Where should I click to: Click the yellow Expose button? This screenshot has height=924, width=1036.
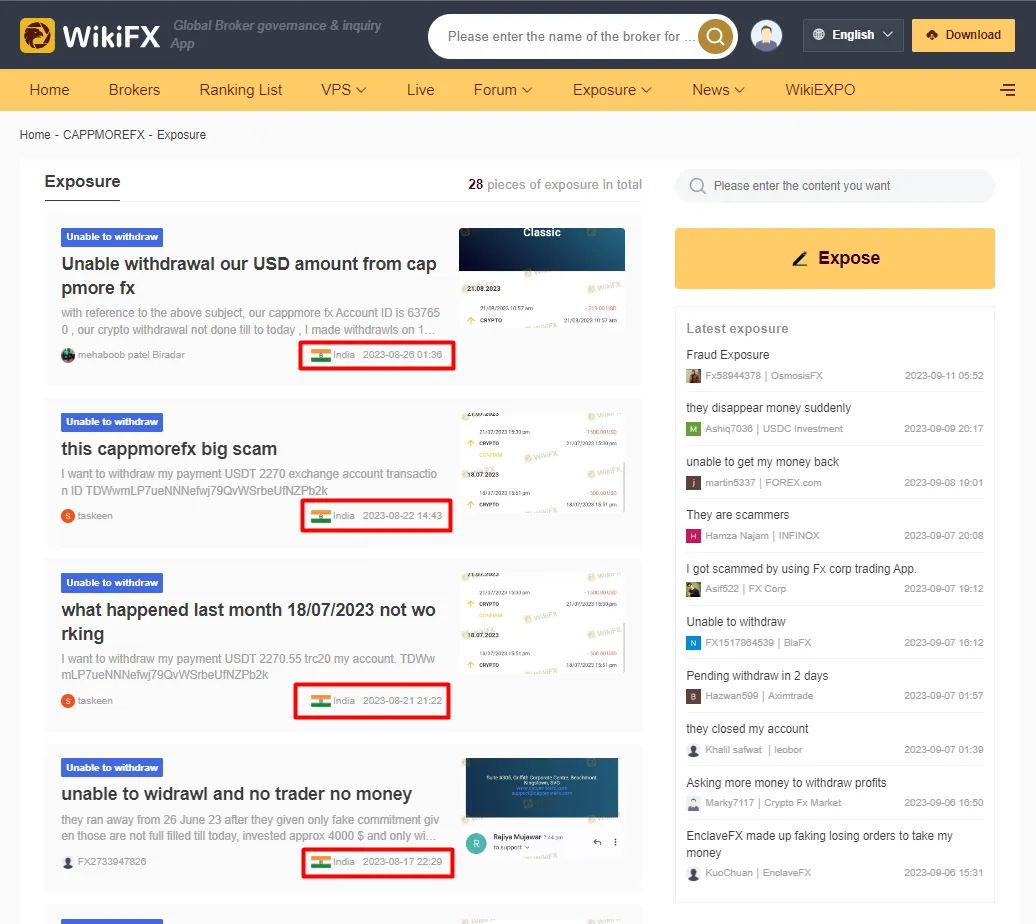834,258
